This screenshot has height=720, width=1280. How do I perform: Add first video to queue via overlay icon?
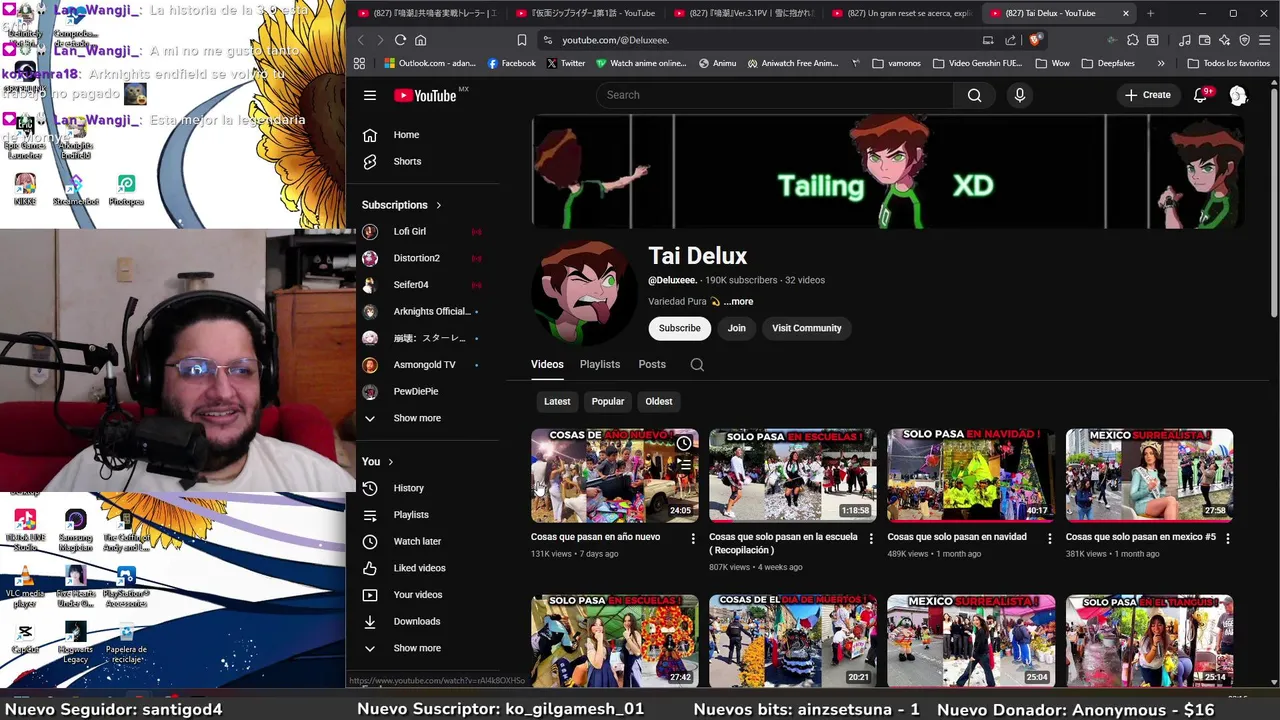pyautogui.click(x=684, y=465)
